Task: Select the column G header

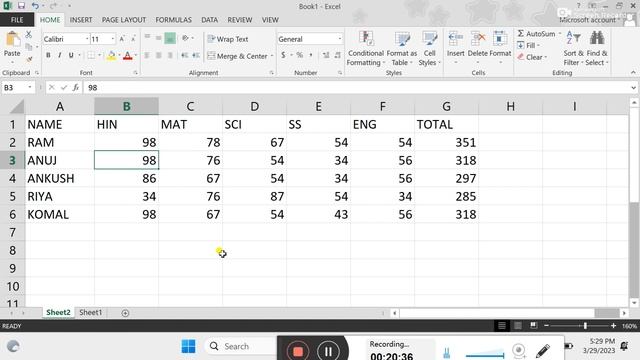Action: coord(447,107)
